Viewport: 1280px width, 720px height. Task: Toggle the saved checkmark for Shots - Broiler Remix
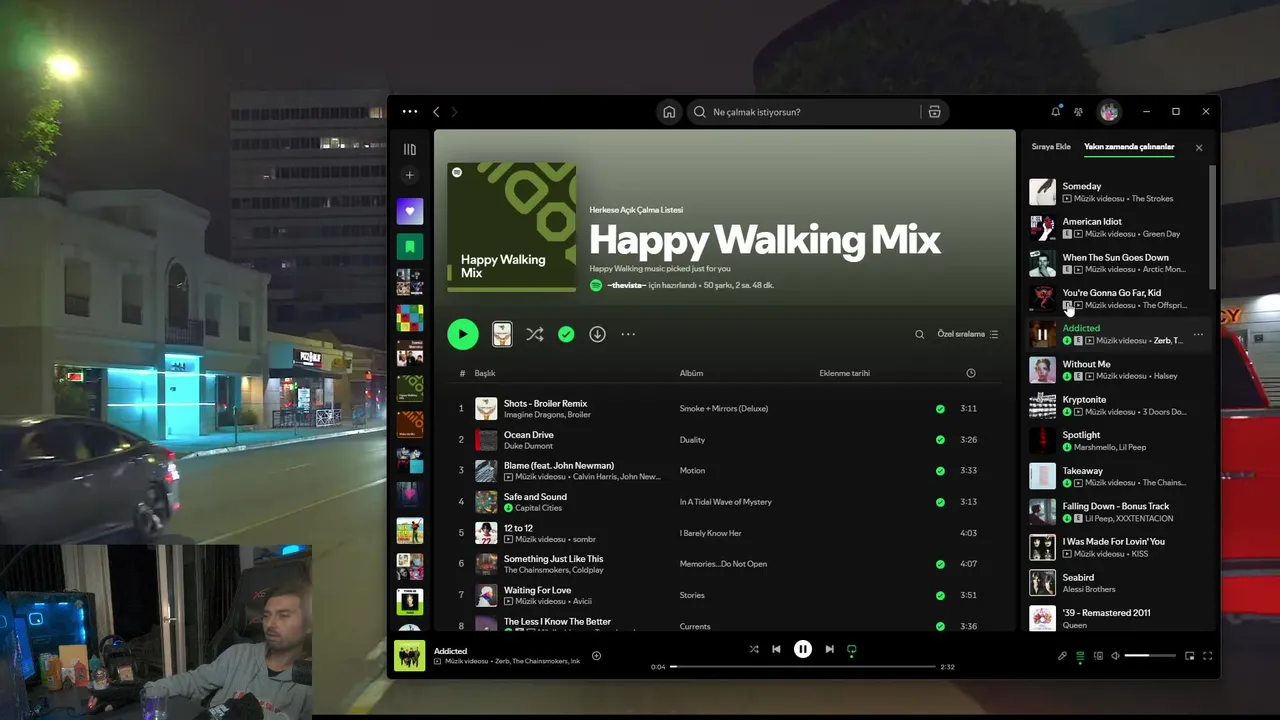[940, 408]
